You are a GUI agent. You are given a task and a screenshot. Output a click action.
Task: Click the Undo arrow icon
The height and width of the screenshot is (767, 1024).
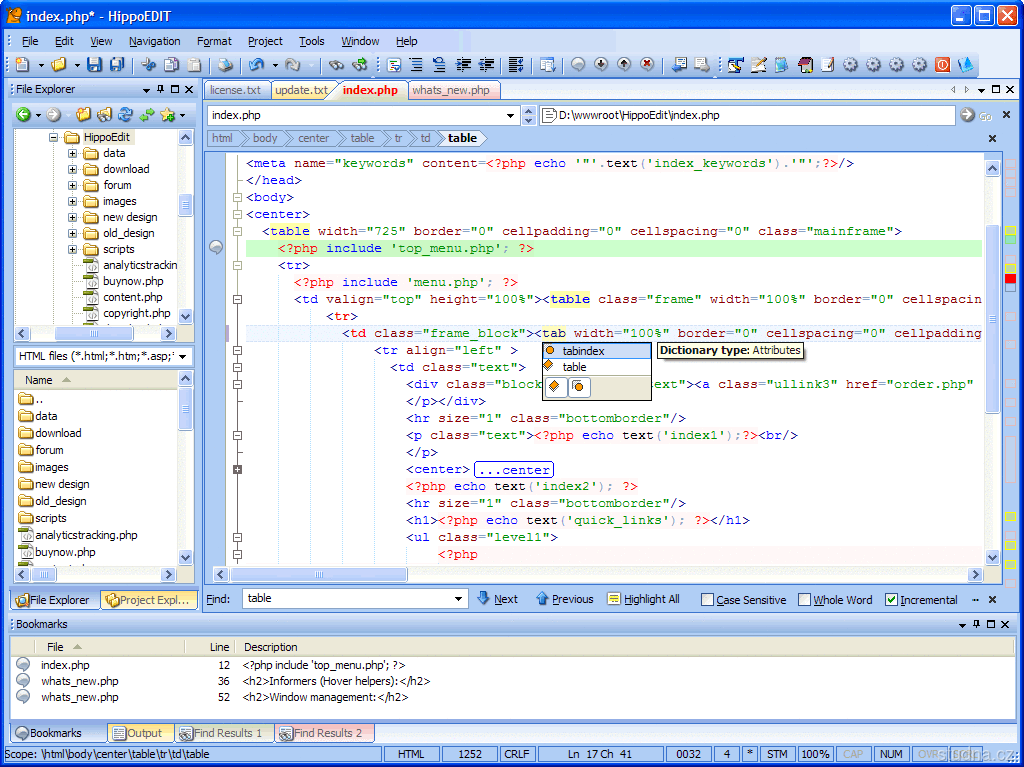click(256, 65)
